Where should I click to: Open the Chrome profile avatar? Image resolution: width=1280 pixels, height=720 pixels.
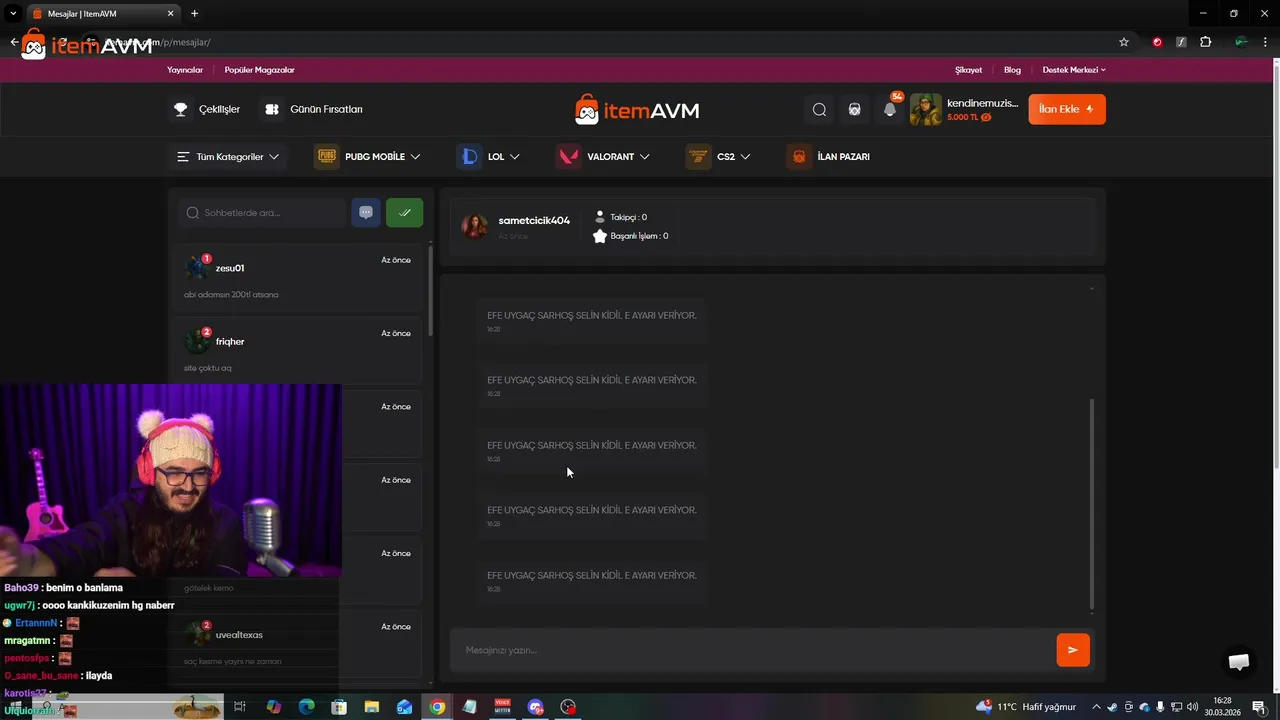pyautogui.click(x=1241, y=42)
